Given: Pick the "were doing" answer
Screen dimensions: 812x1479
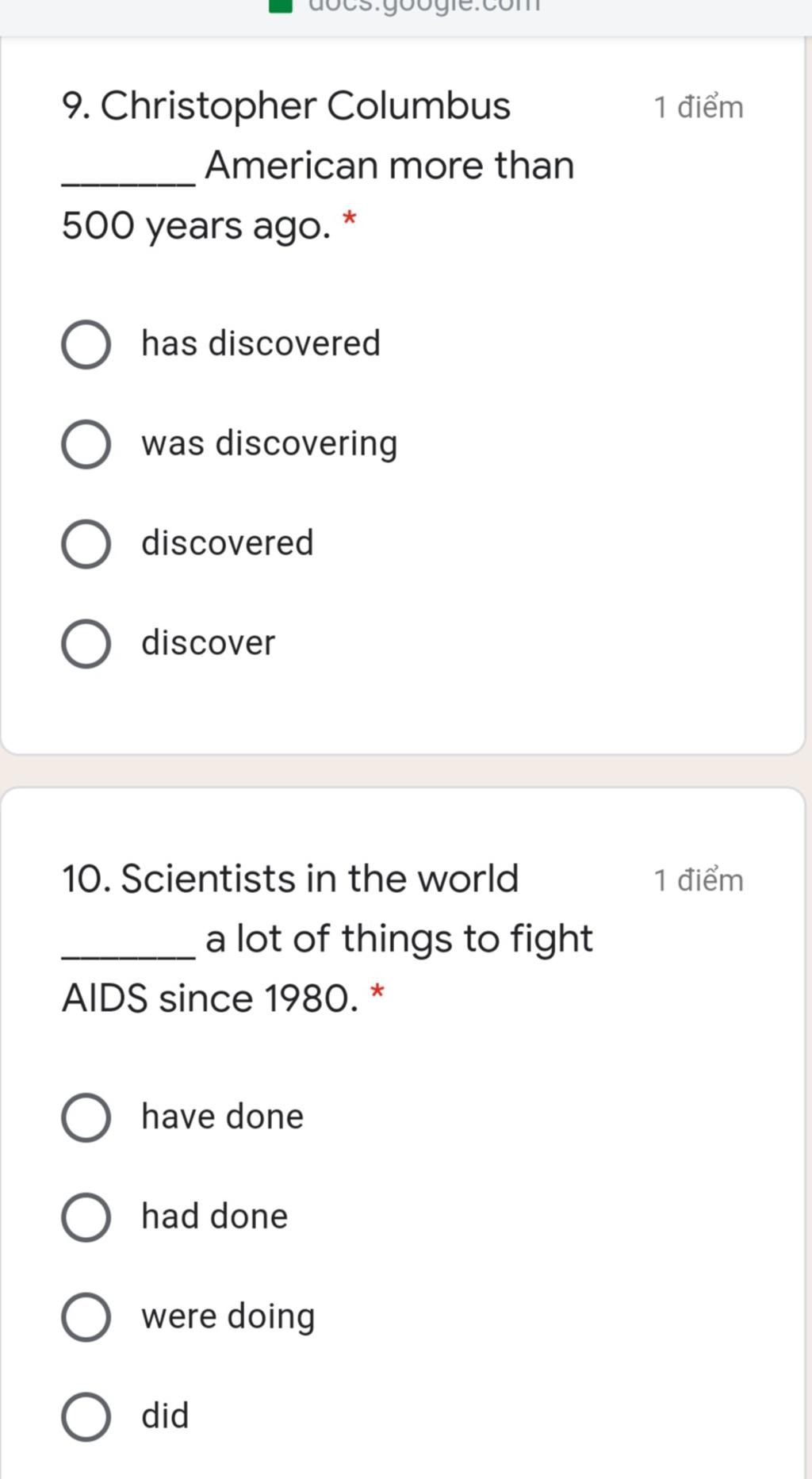Looking at the screenshot, I should [86, 1317].
